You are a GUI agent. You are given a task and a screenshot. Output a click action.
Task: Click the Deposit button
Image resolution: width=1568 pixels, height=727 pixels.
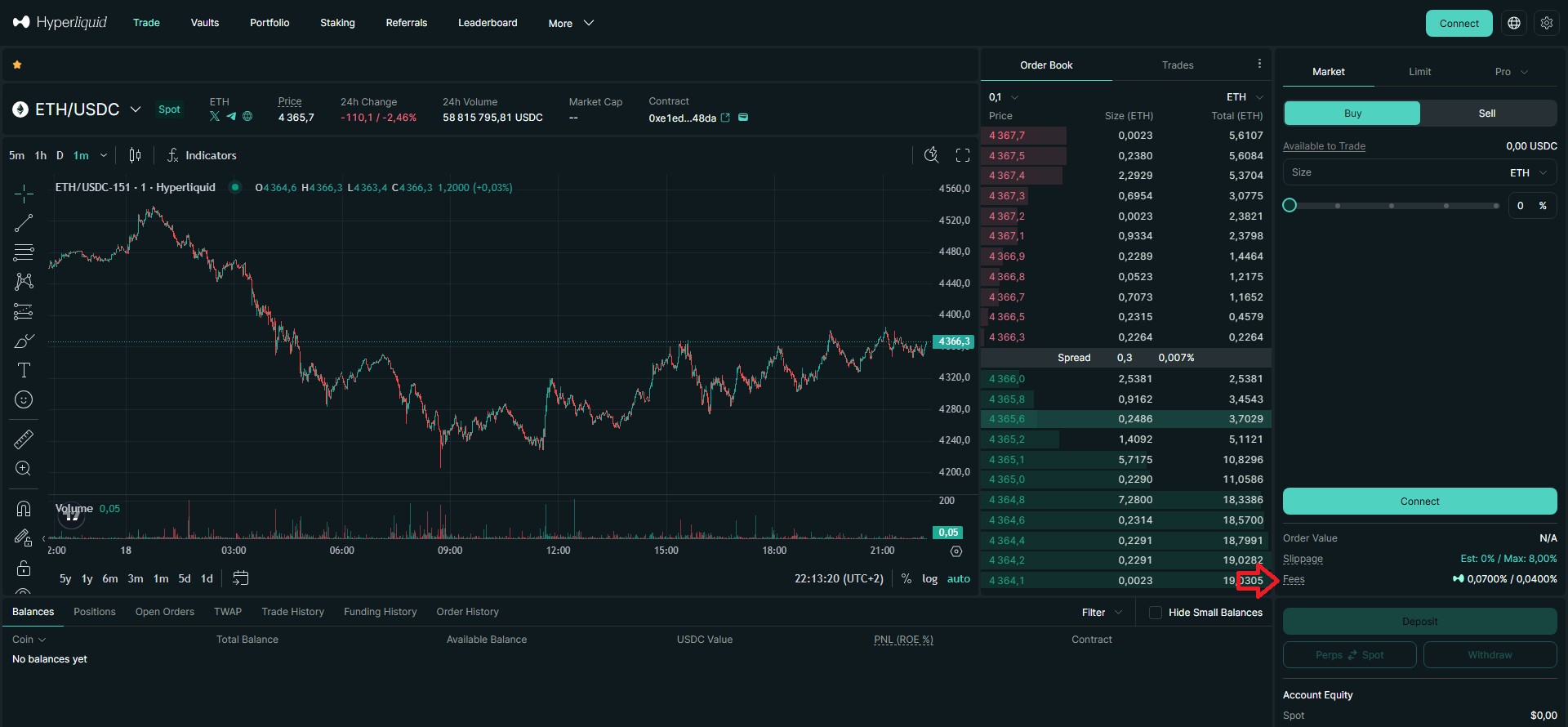pos(1419,622)
